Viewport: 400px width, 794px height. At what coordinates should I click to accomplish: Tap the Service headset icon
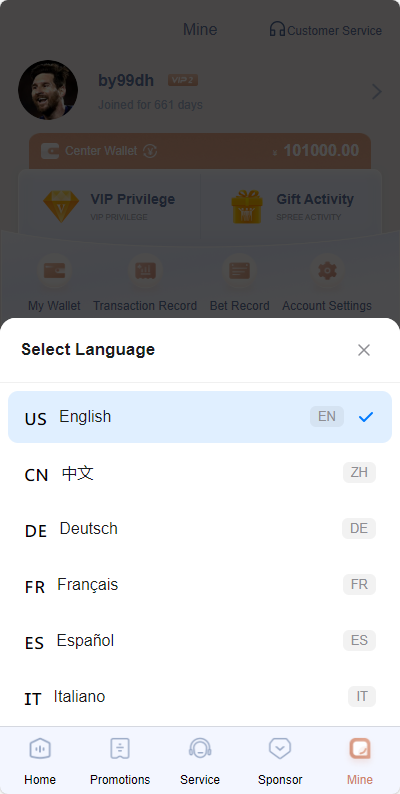tap(200, 748)
